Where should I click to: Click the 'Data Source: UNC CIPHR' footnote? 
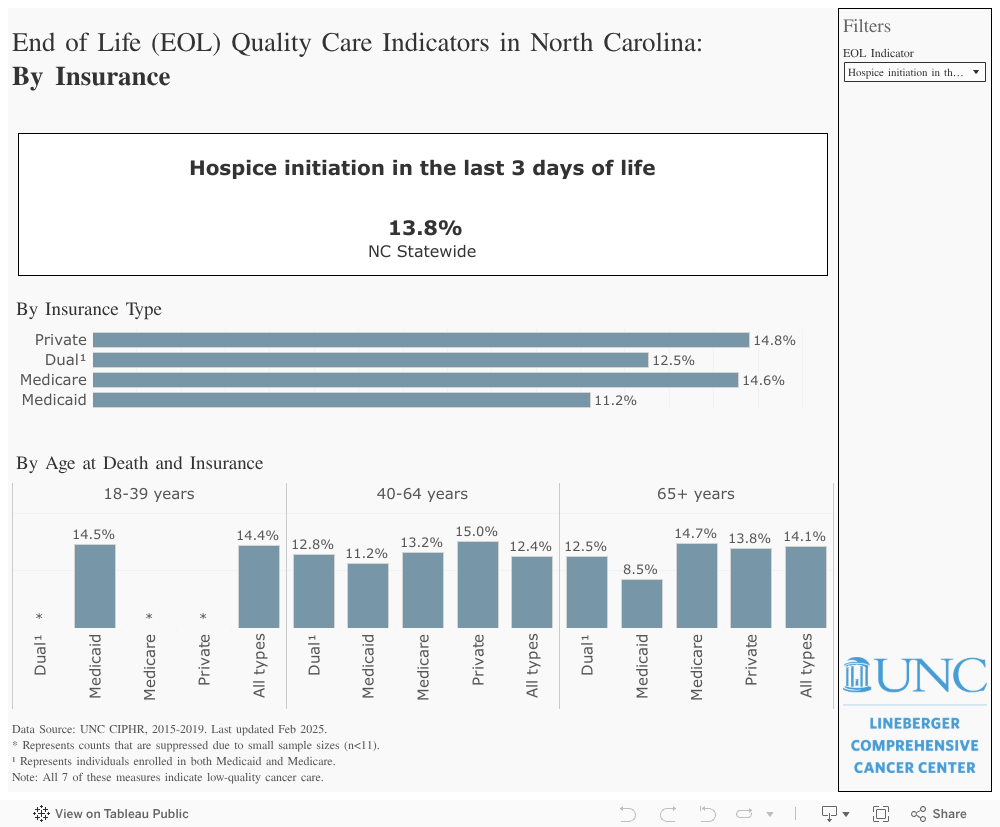click(170, 729)
